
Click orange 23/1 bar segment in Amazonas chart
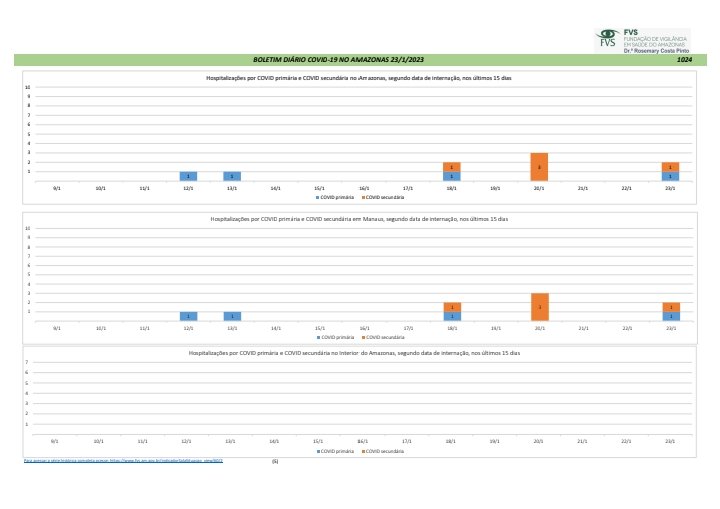click(x=670, y=167)
